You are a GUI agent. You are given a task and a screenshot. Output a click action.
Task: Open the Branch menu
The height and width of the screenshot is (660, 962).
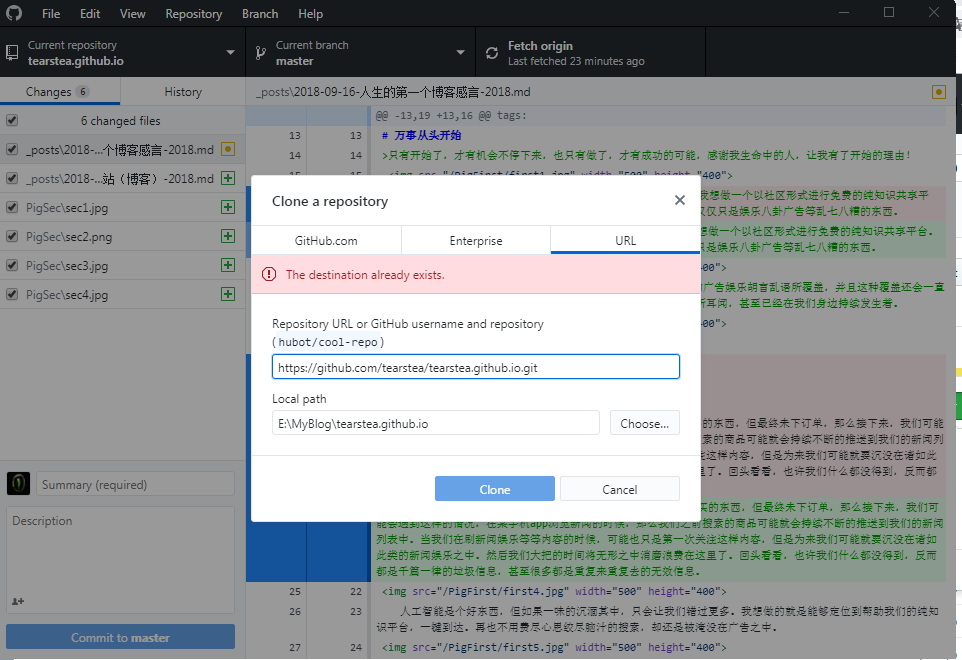[x=260, y=13]
